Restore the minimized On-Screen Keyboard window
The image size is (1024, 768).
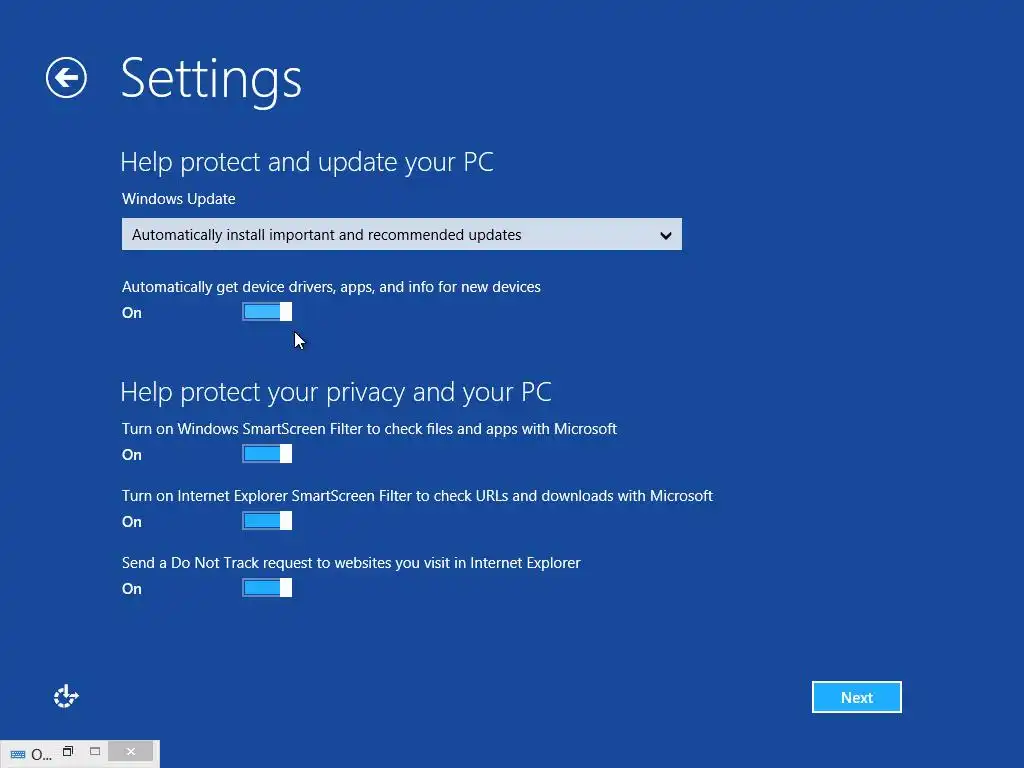click(x=68, y=751)
